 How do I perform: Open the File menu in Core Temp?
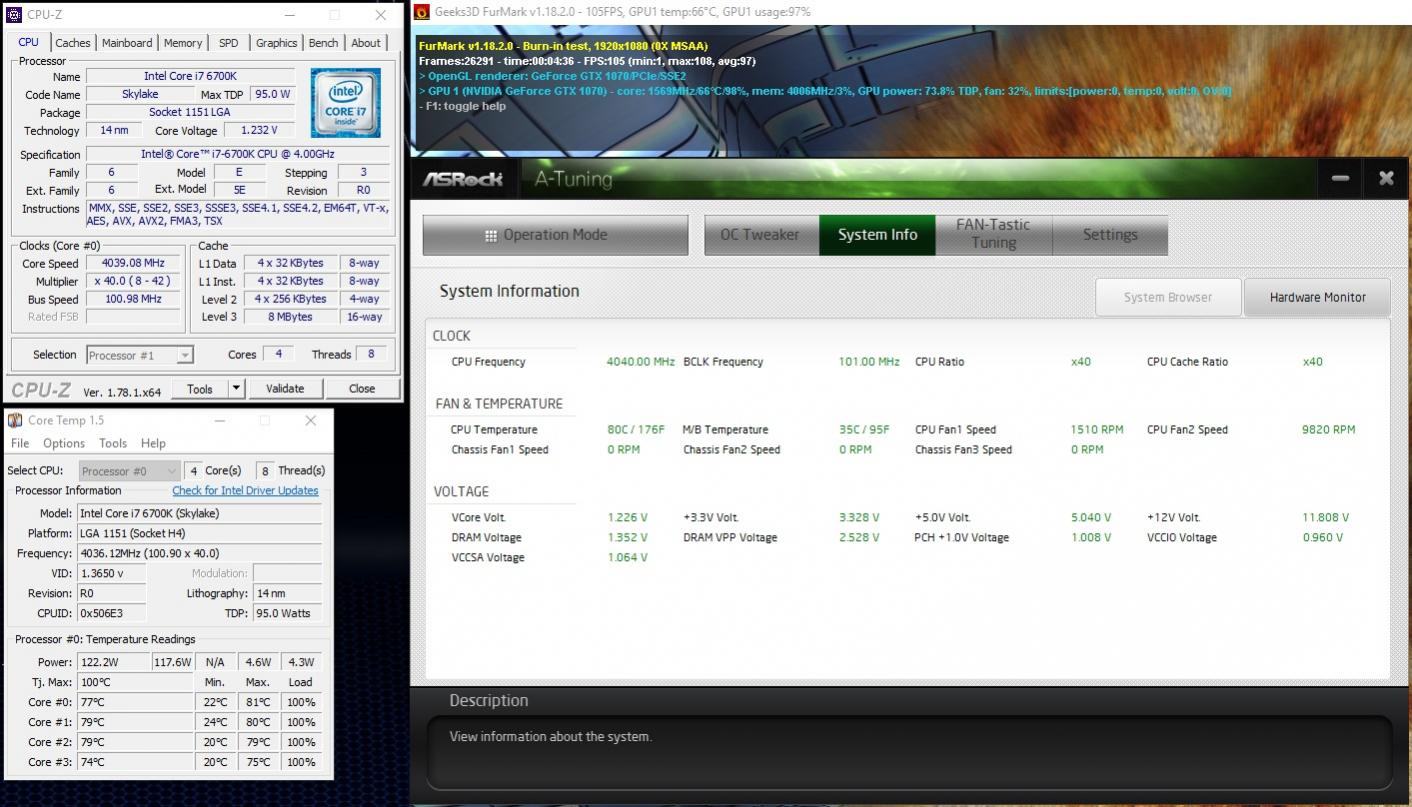(x=20, y=443)
